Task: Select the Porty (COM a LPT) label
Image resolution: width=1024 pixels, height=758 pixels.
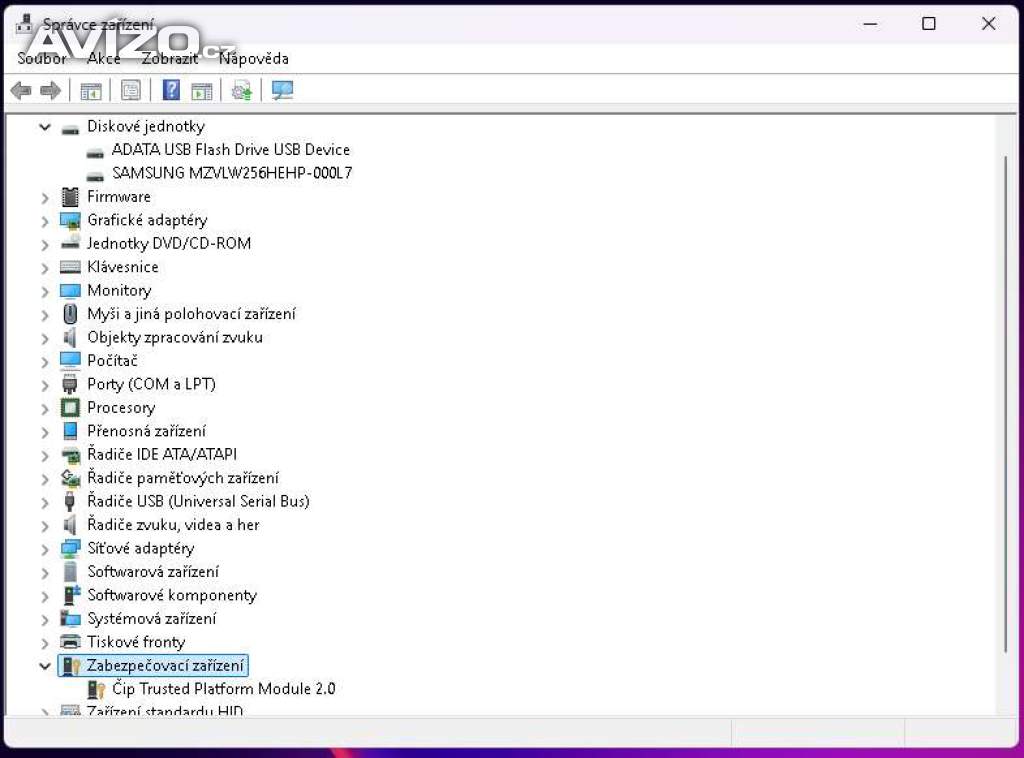Action: (x=151, y=385)
